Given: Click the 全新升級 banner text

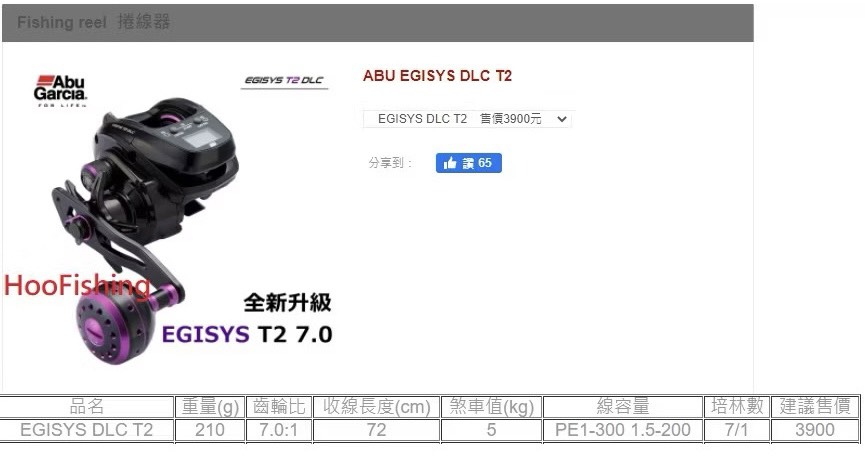Looking at the screenshot, I should tap(287, 302).
